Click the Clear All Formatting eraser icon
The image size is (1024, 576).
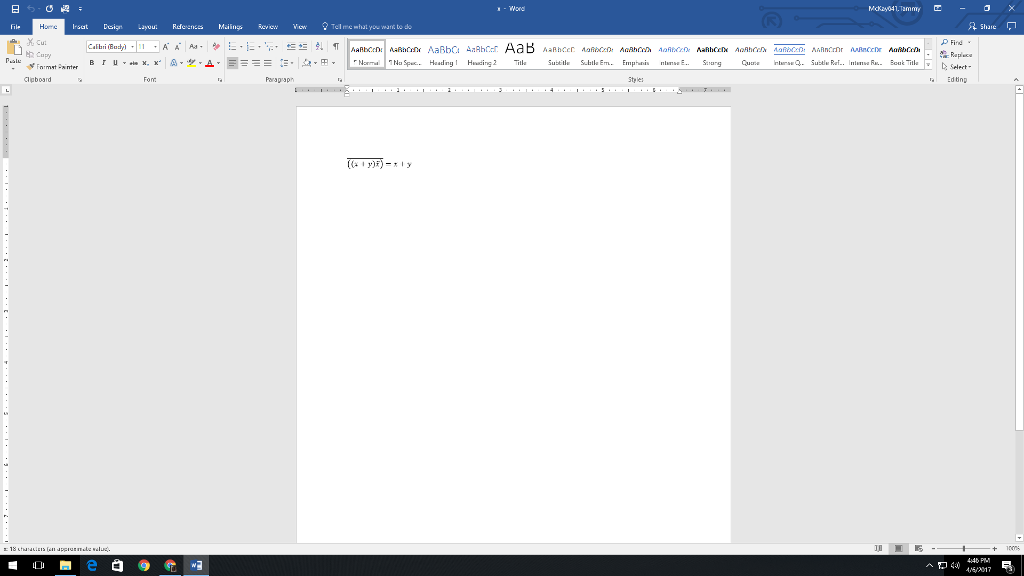coord(217,47)
